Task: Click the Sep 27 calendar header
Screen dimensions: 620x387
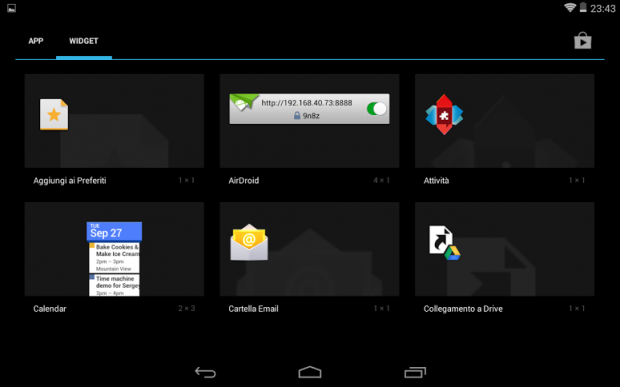Action: point(114,231)
